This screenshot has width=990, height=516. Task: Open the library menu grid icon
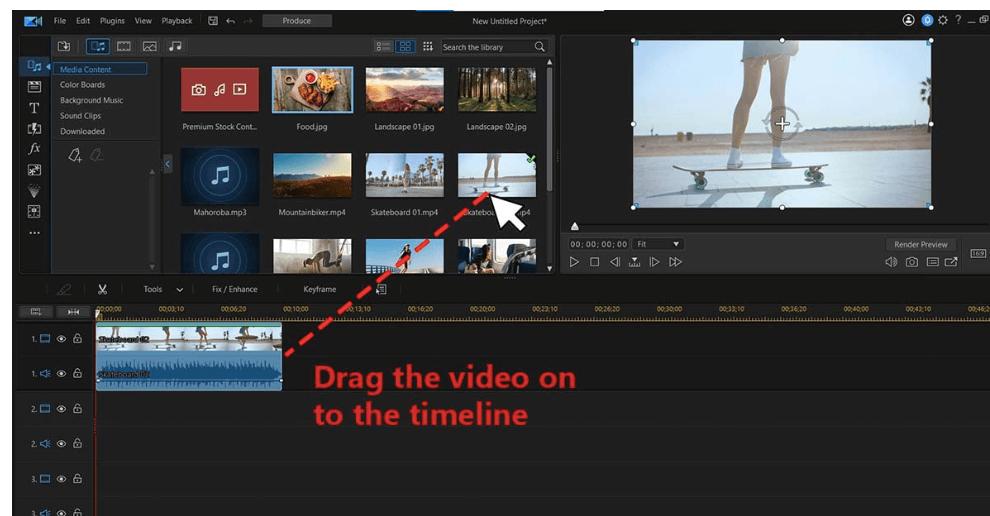pos(427,46)
